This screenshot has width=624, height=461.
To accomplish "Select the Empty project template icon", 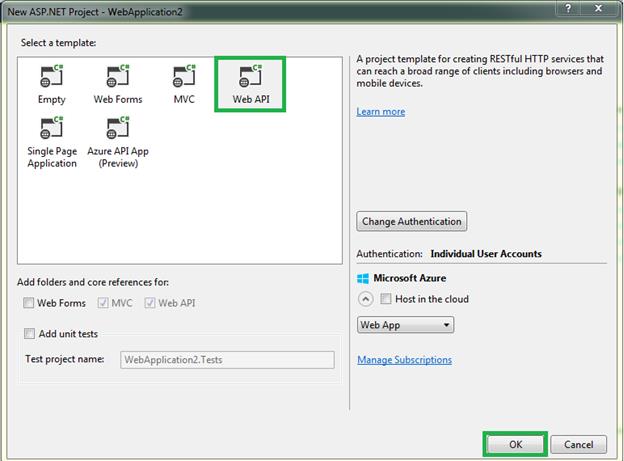I will pos(52,76).
